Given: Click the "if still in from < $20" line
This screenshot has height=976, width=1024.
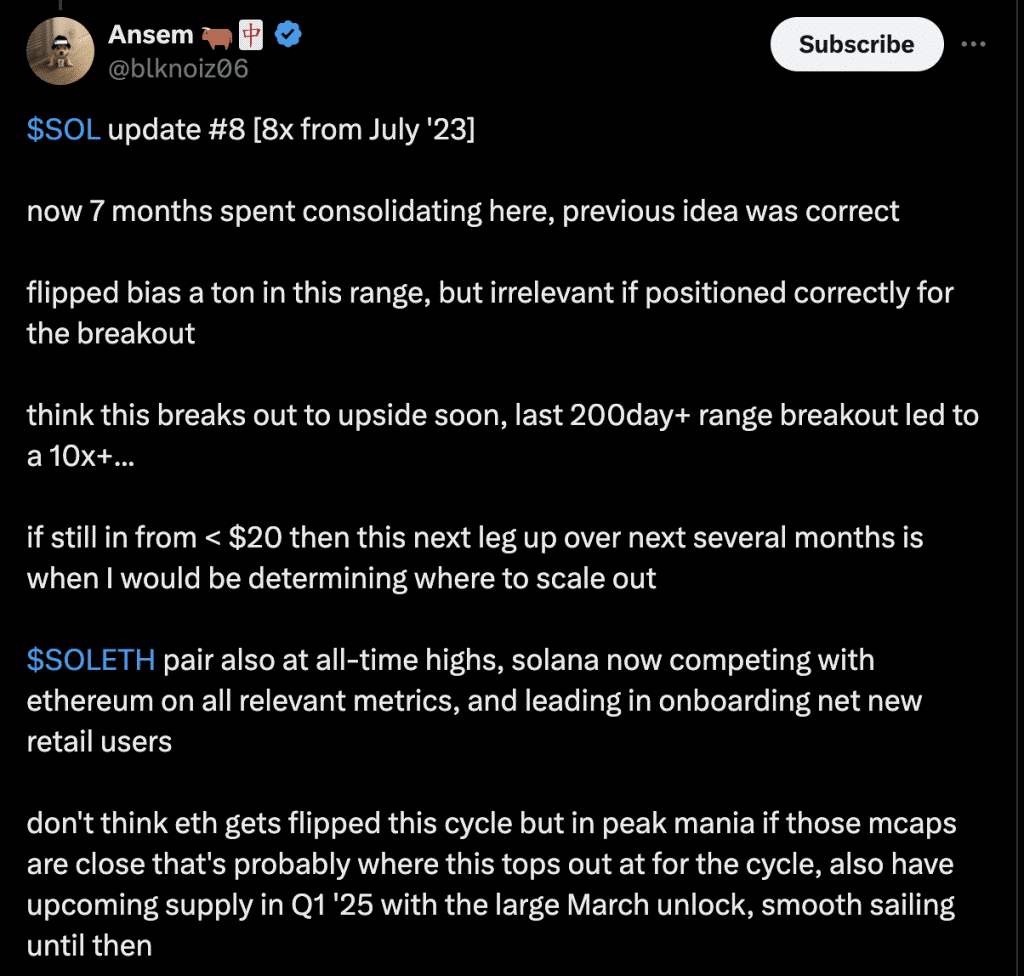Looking at the screenshot, I should 475,538.
